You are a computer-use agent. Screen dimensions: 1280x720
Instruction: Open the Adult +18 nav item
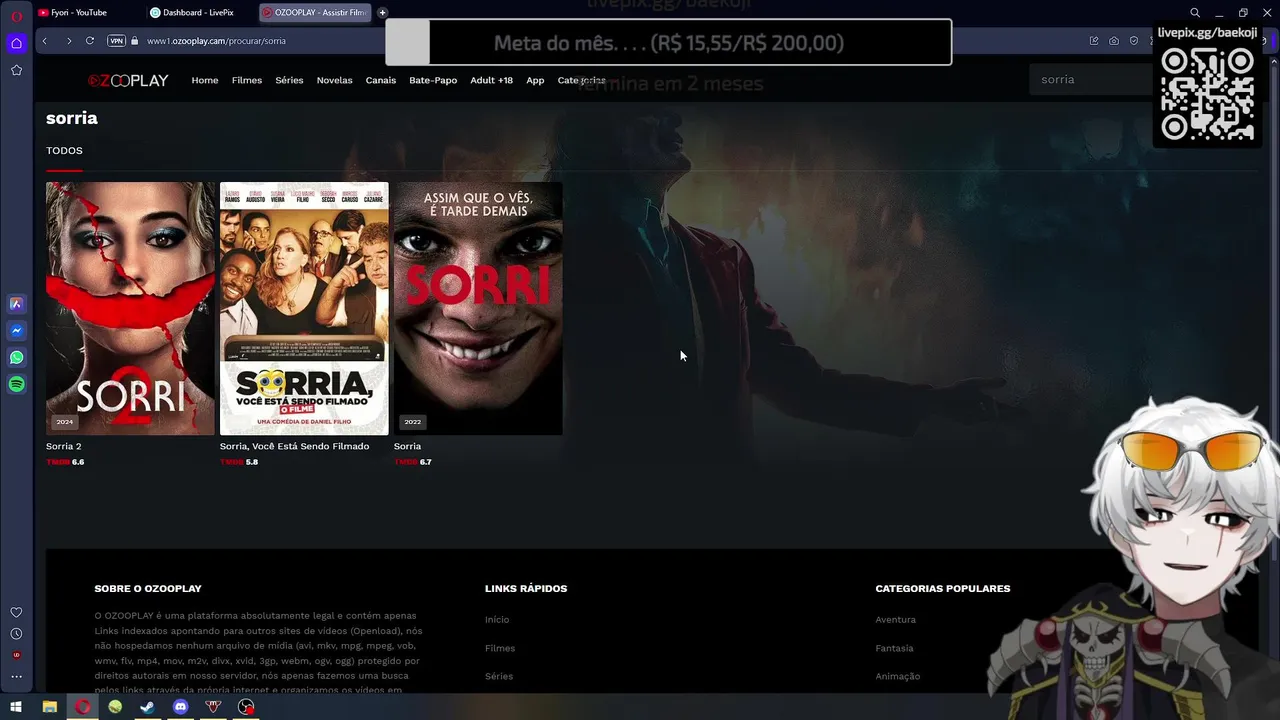491,80
